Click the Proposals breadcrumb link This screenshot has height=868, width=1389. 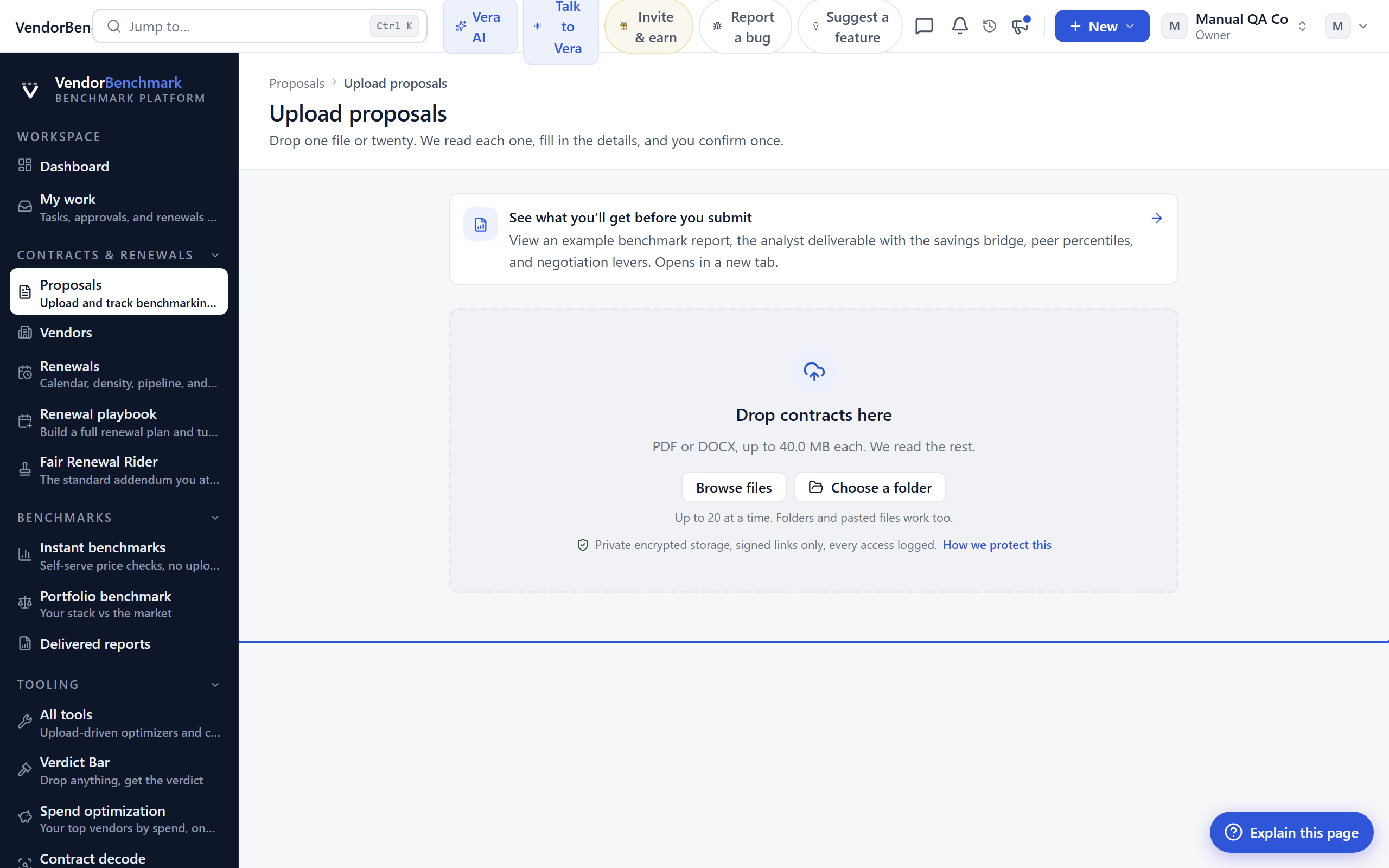(x=297, y=83)
